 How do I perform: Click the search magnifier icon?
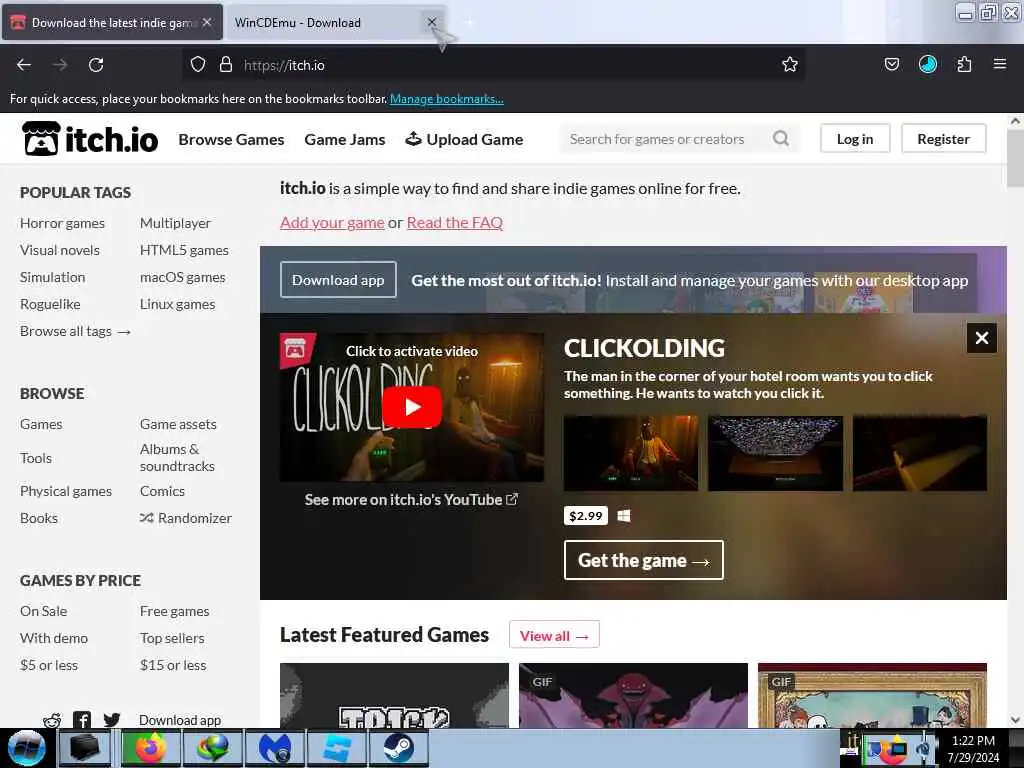coord(781,138)
